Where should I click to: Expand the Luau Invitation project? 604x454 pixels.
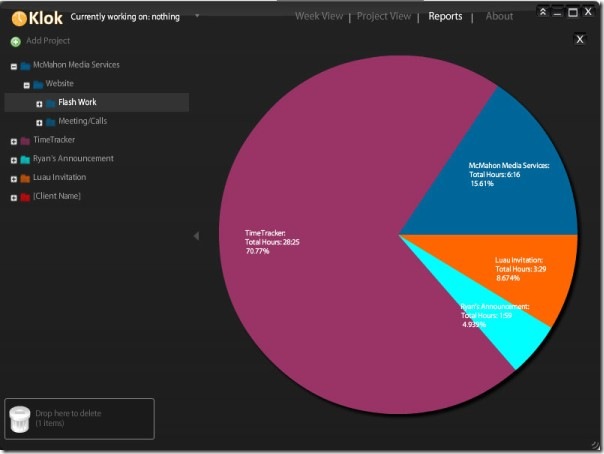14,179
